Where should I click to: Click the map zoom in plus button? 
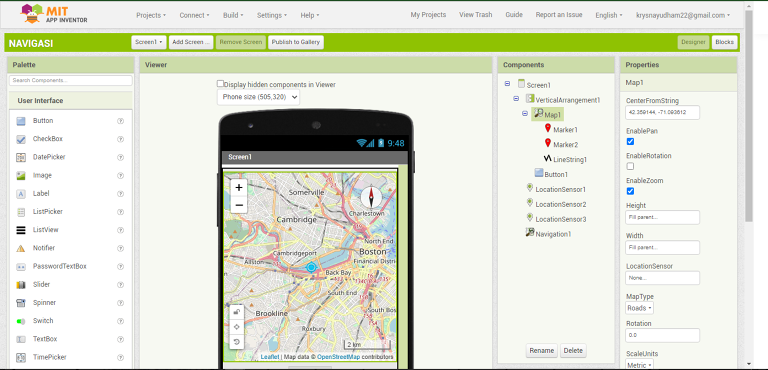coord(239,187)
